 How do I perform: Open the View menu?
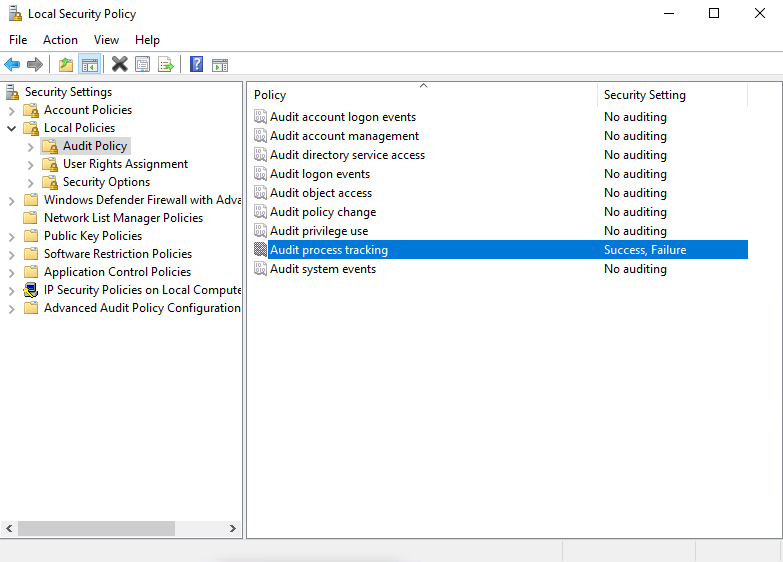(x=106, y=40)
